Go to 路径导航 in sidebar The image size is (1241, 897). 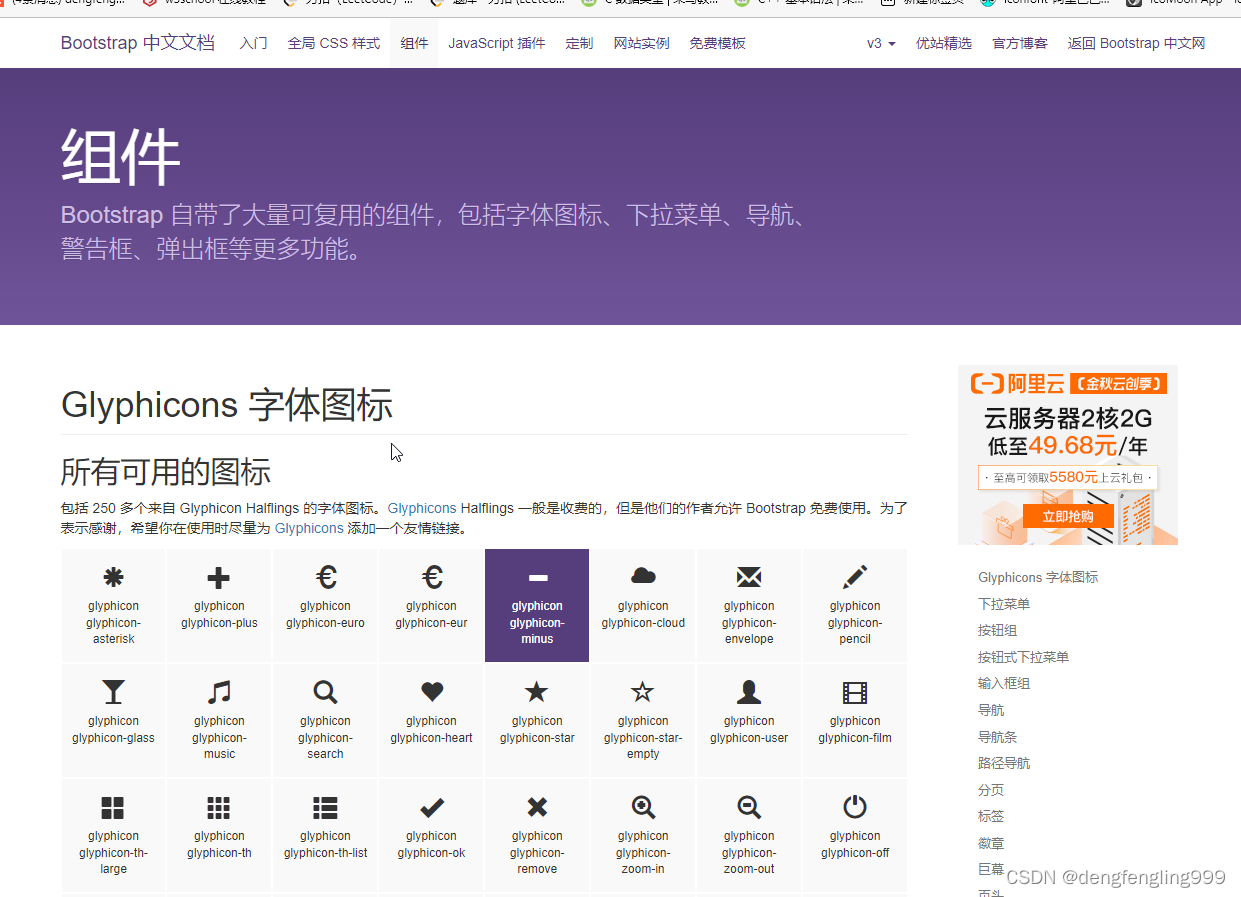pyautogui.click(x=1004, y=763)
